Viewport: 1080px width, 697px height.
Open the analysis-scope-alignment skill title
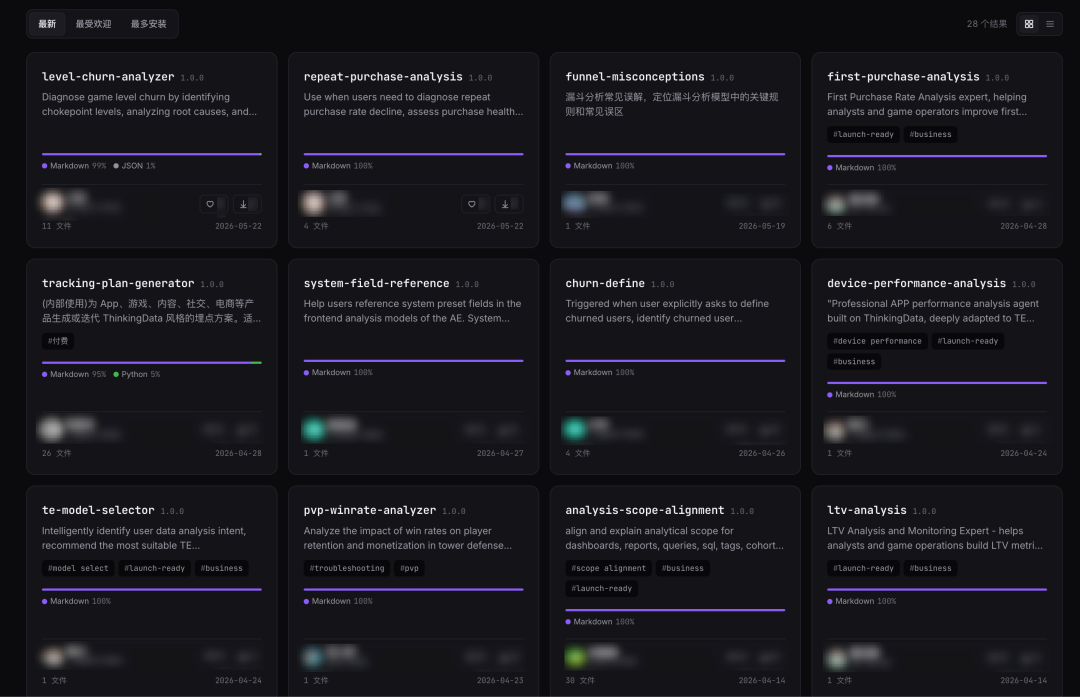[645, 510]
